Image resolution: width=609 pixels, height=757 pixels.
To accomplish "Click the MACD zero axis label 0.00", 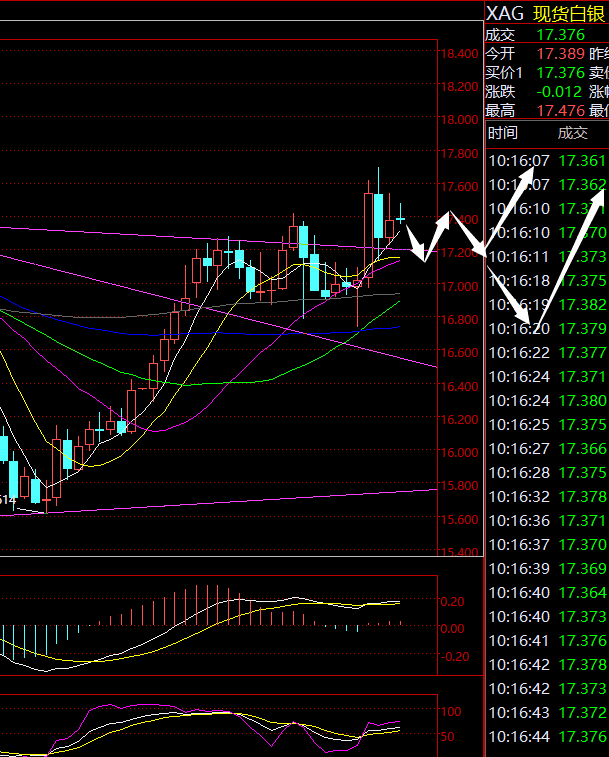I will [453, 629].
